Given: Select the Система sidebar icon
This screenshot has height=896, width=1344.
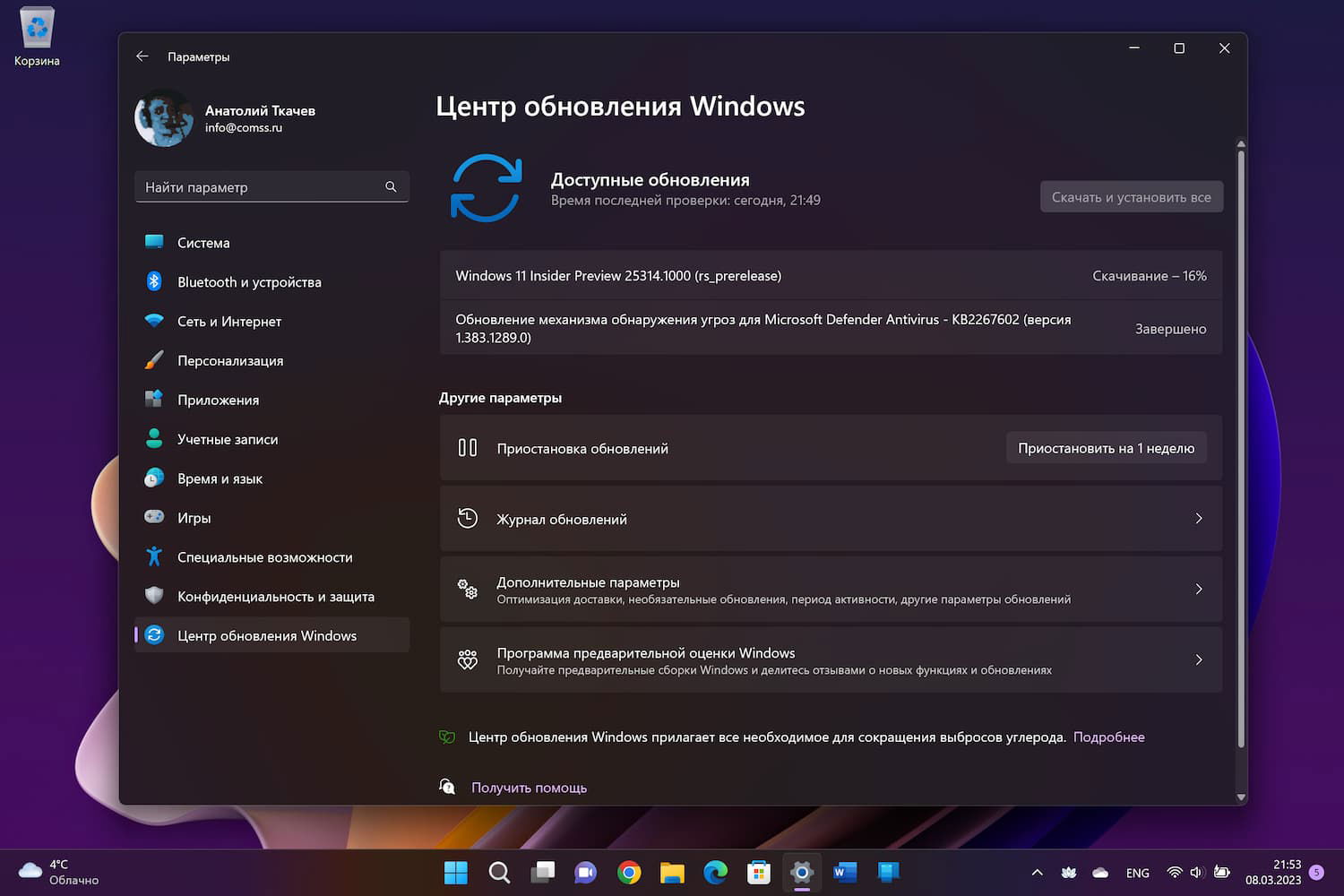Looking at the screenshot, I should point(153,242).
